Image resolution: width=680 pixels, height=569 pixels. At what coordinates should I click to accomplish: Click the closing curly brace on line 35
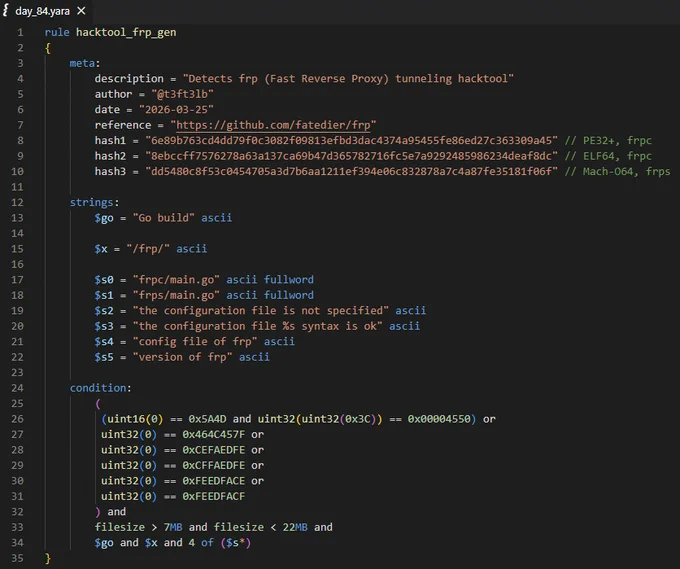(x=48, y=559)
